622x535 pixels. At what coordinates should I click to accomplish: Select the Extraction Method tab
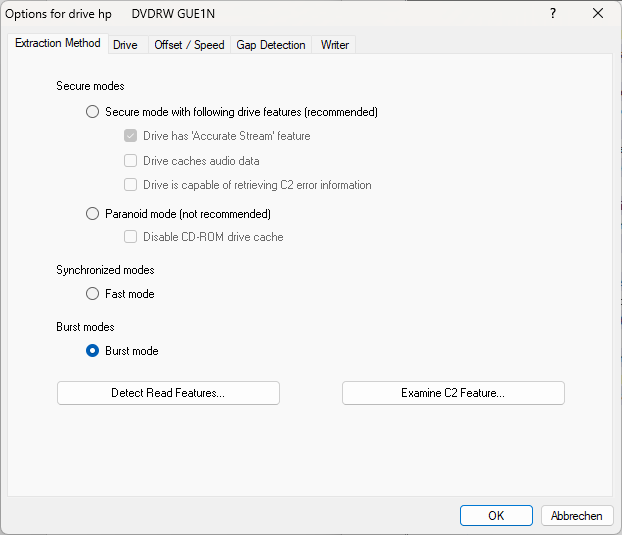[x=57, y=44]
